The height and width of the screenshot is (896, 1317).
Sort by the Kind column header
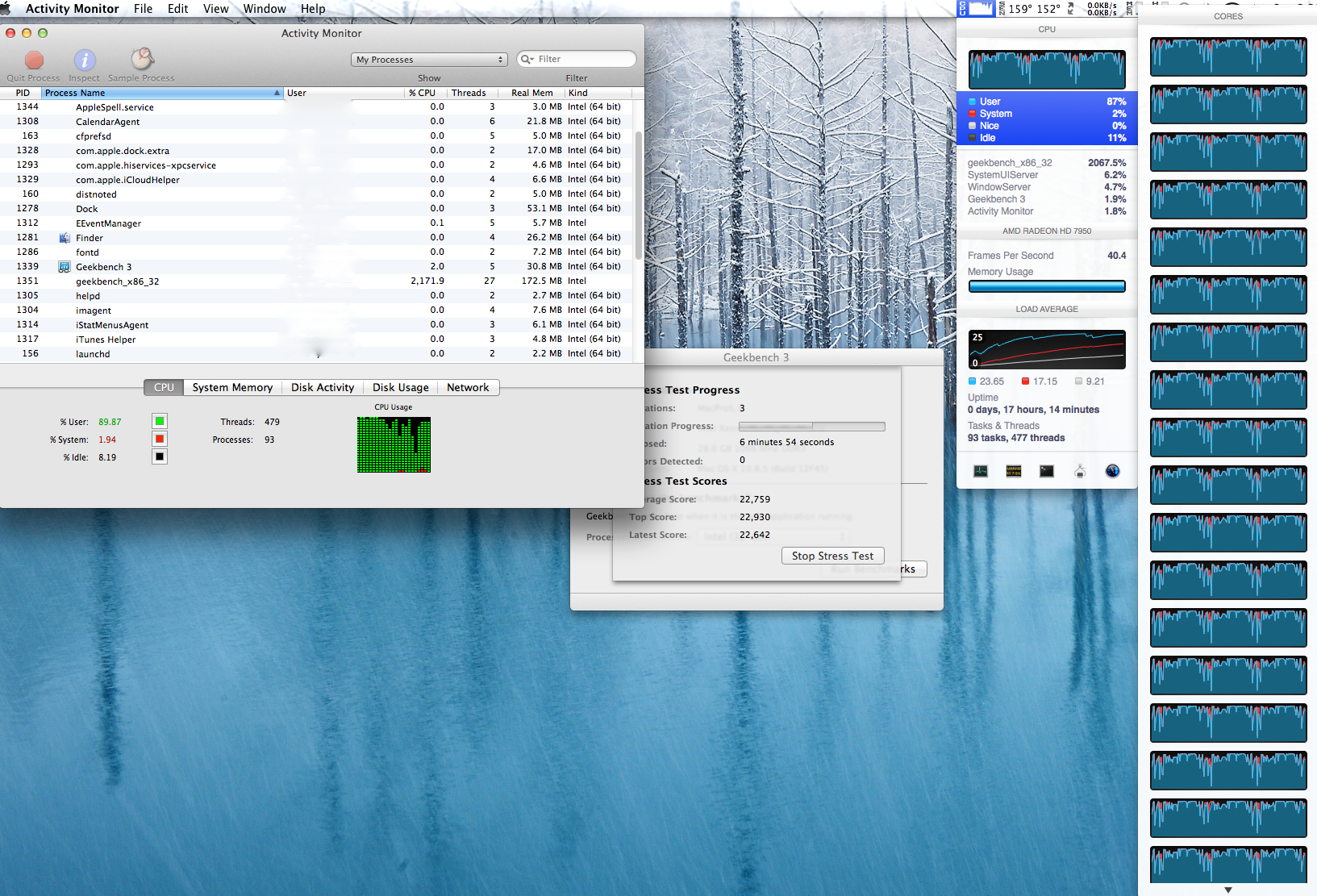pyautogui.click(x=598, y=93)
